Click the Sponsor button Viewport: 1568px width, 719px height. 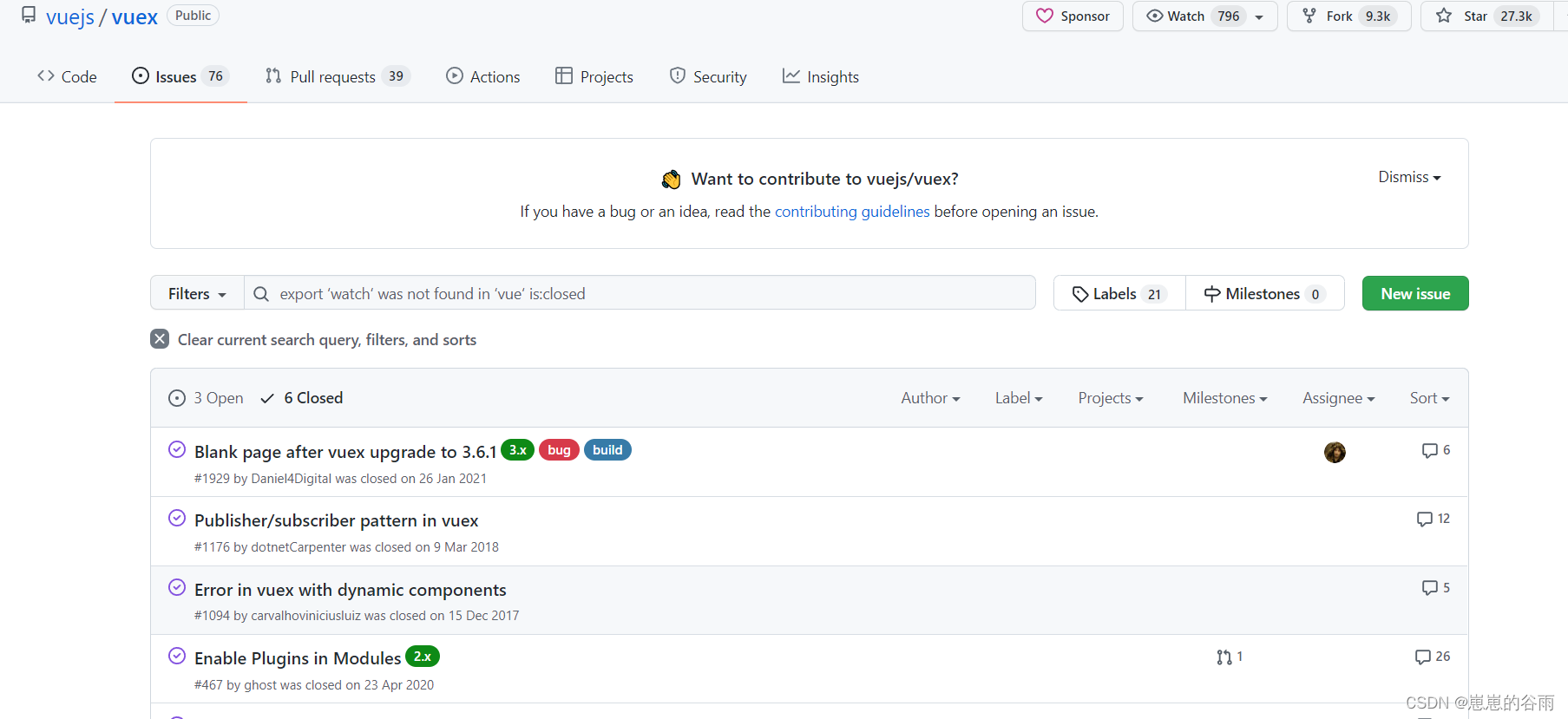pos(1073,16)
